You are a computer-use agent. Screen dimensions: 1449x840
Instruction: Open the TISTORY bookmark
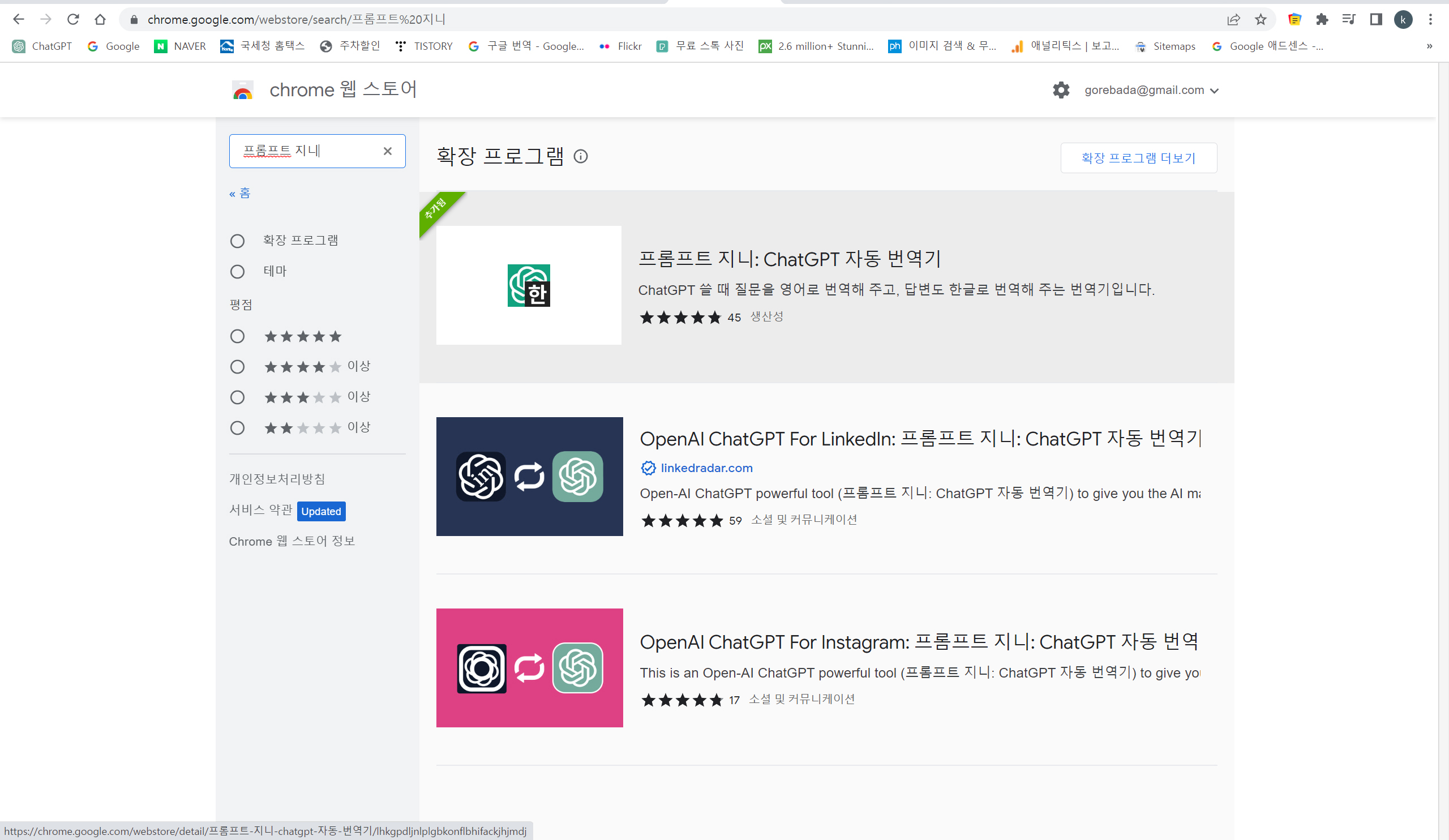pyautogui.click(x=424, y=46)
